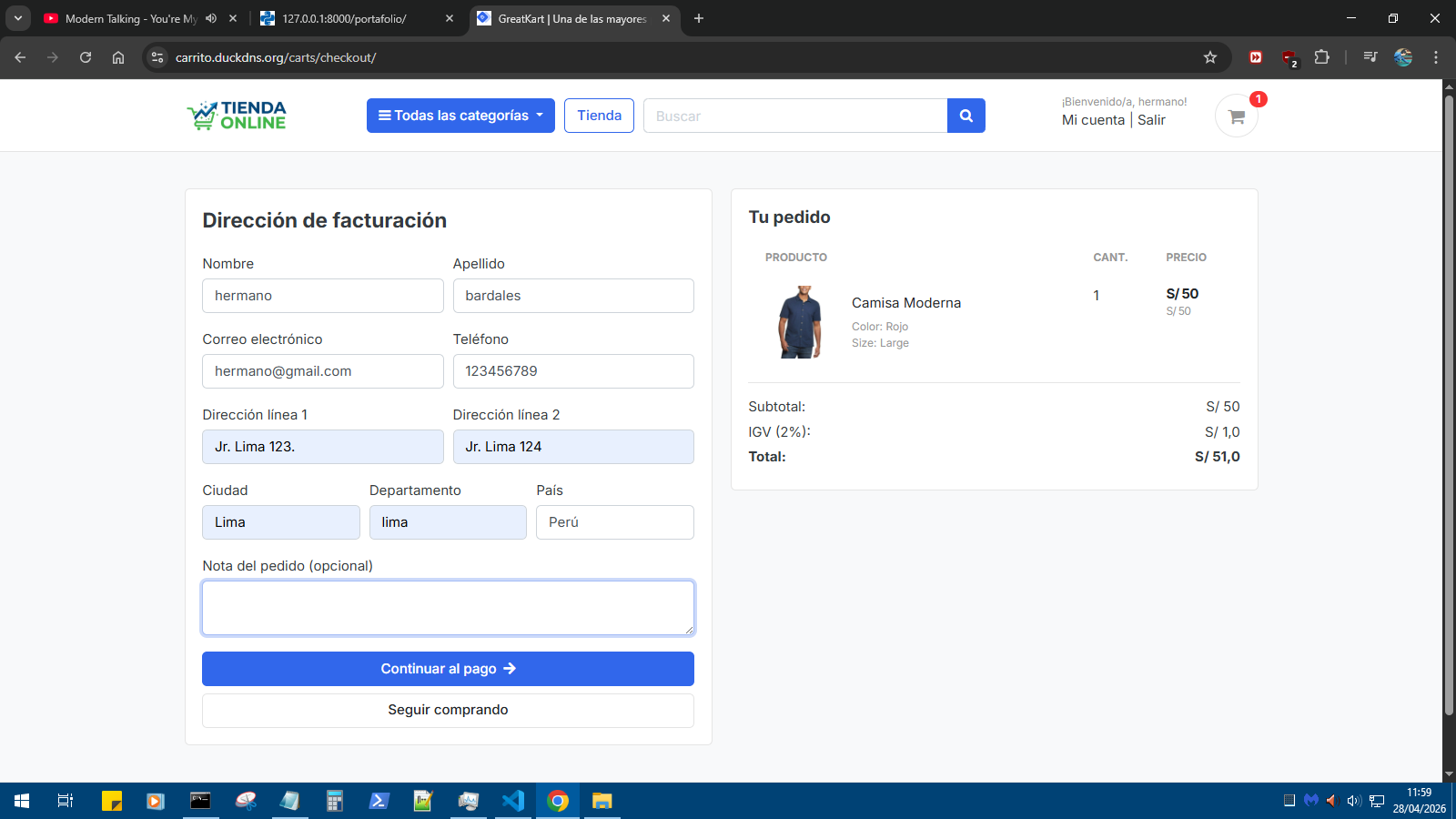The height and width of the screenshot is (819, 1456).
Task: Click the Nombre input field
Action: [x=323, y=296]
